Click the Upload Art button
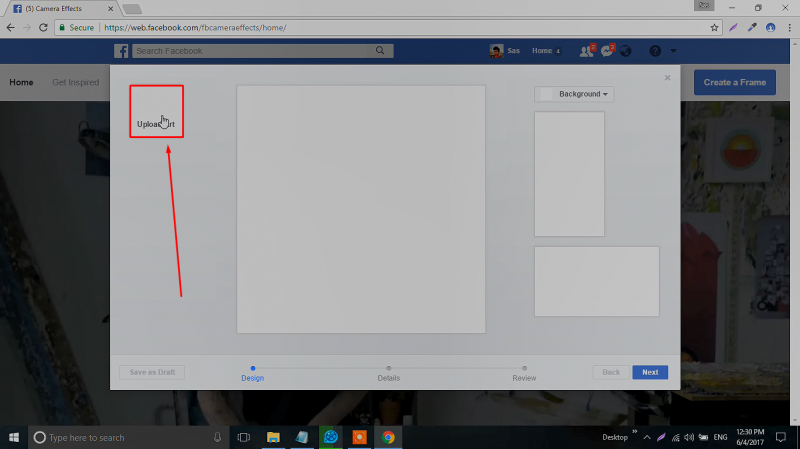The height and width of the screenshot is (449, 800). 157,111
